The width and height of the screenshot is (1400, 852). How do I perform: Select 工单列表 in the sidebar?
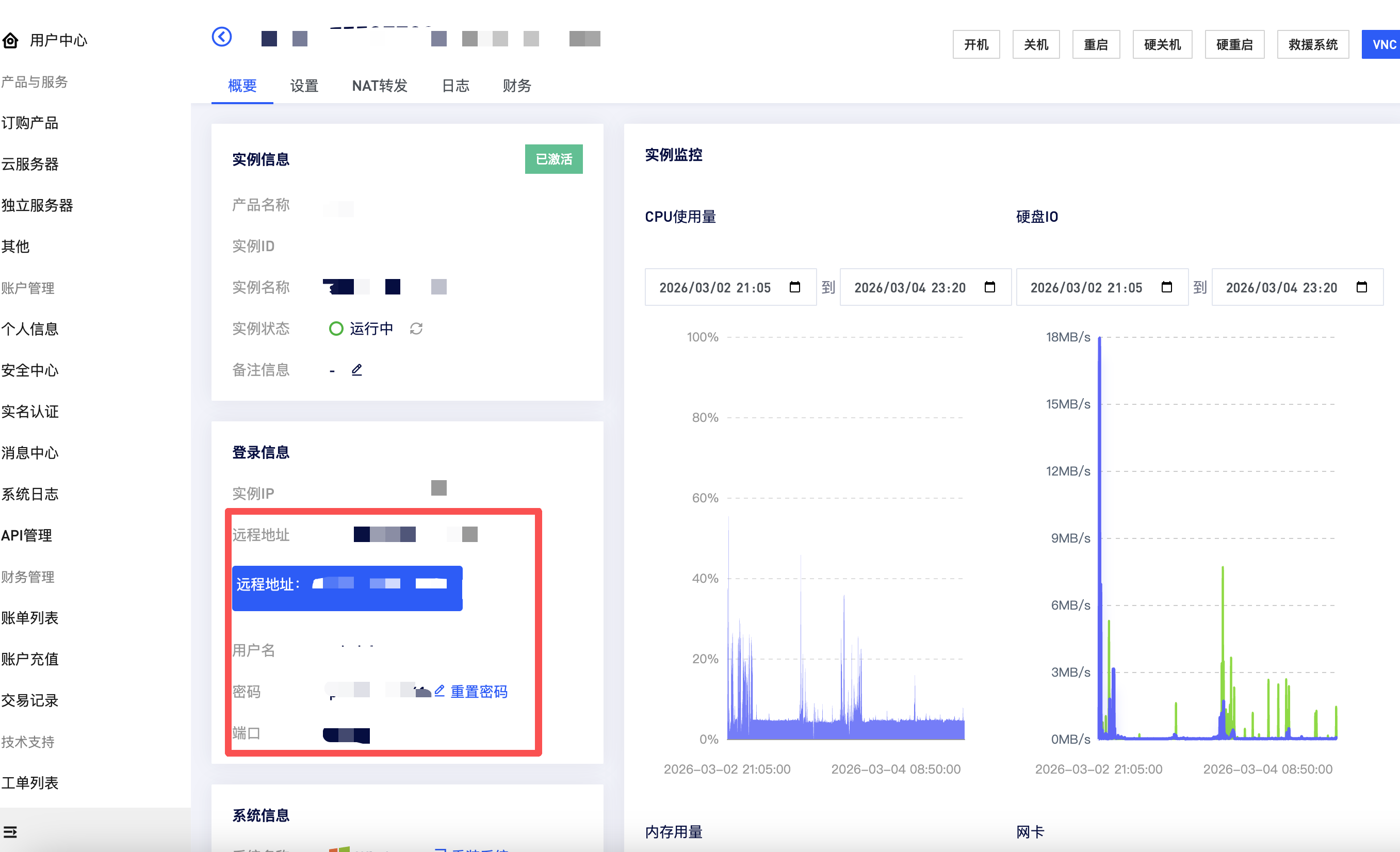pos(30,783)
